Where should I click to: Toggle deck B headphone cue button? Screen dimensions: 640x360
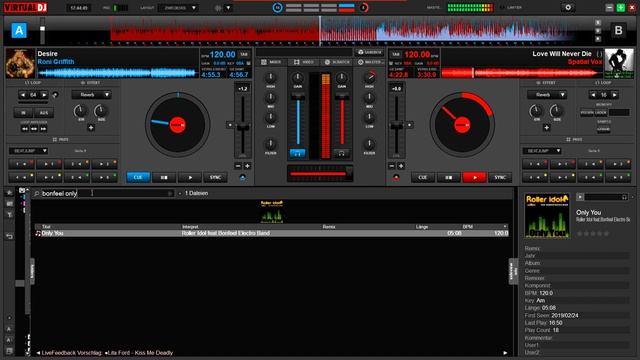coord(341,153)
